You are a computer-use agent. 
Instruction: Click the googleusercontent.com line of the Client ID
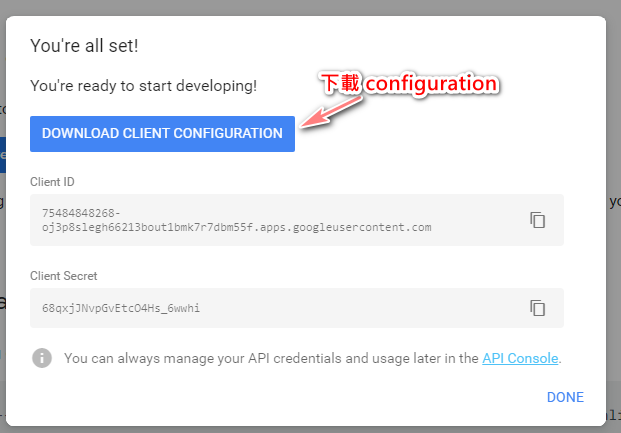coord(236,227)
